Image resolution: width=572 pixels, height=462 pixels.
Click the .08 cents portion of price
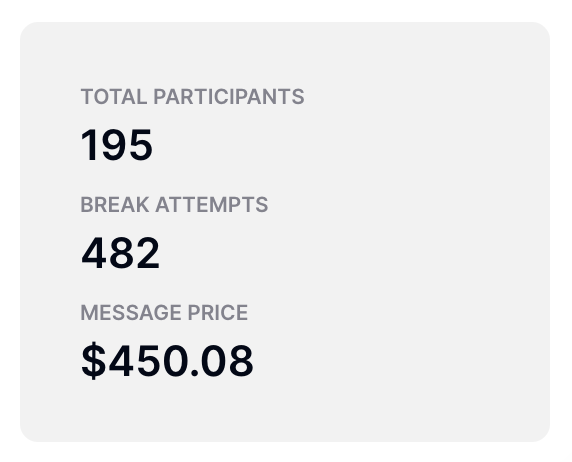222,361
